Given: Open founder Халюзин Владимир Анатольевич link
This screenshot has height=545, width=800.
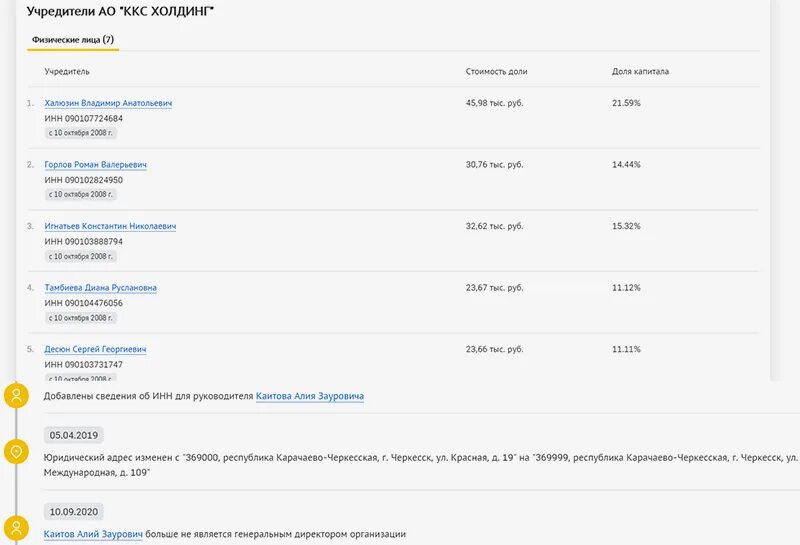Looking at the screenshot, I should point(108,103).
